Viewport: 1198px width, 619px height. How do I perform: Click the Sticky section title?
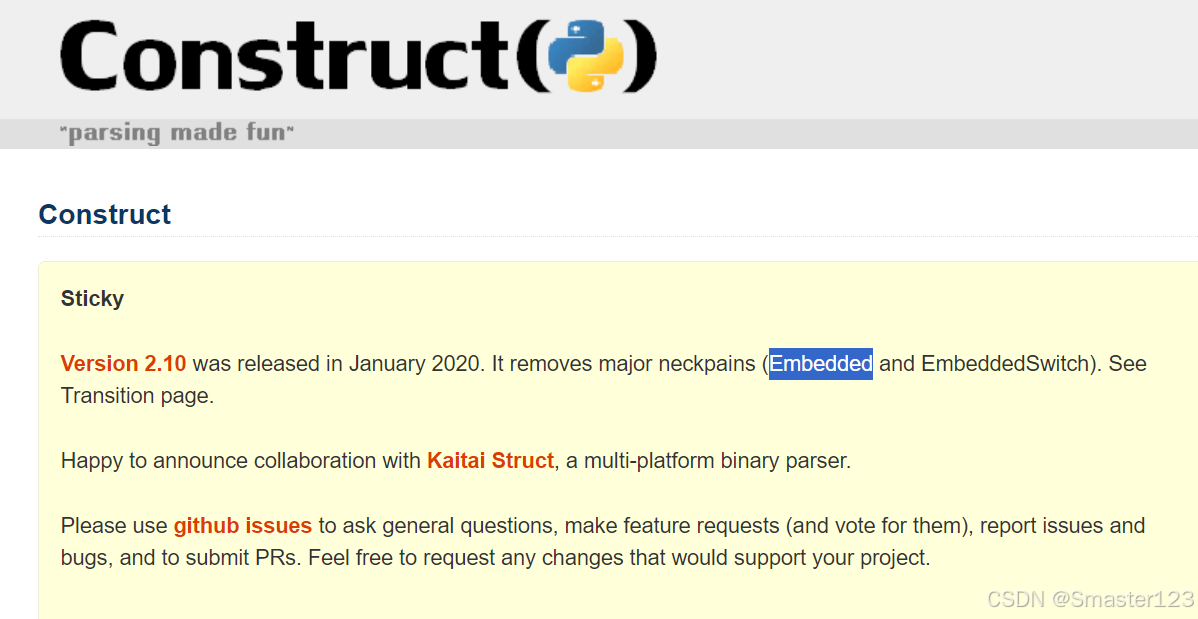(x=92, y=297)
